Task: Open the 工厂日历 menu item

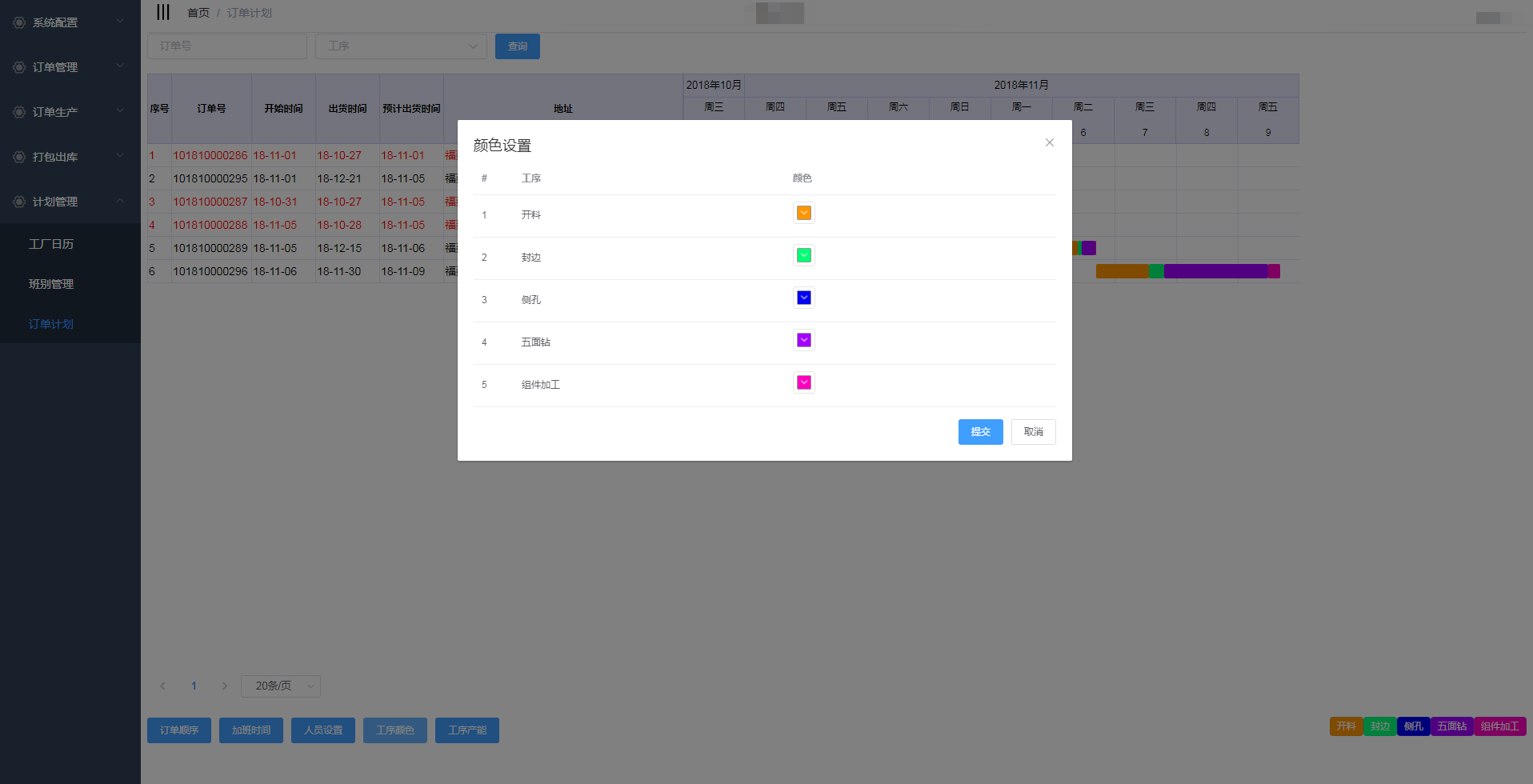Action: click(x=51, y=244)
